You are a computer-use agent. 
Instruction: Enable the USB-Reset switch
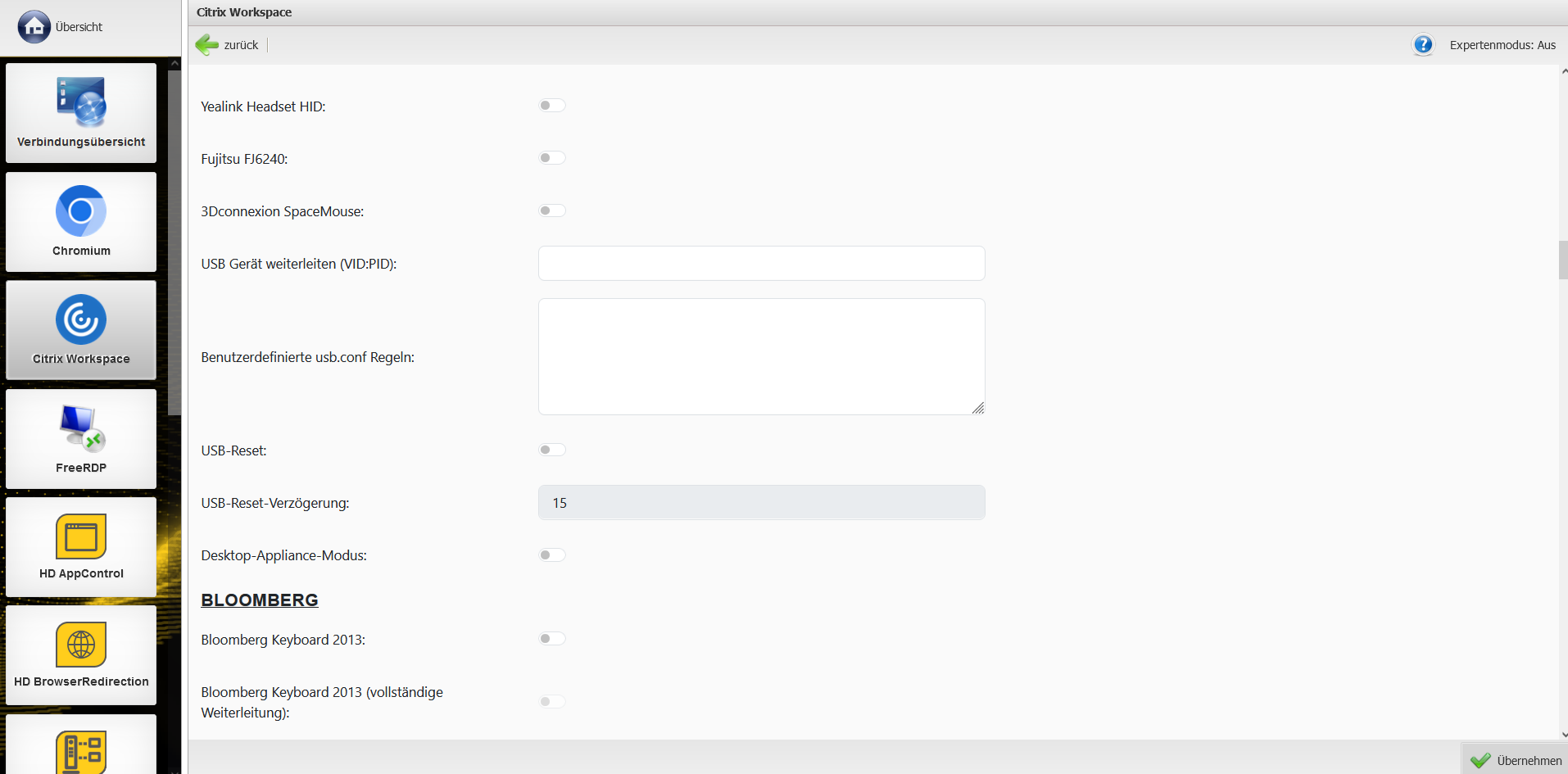552,450
